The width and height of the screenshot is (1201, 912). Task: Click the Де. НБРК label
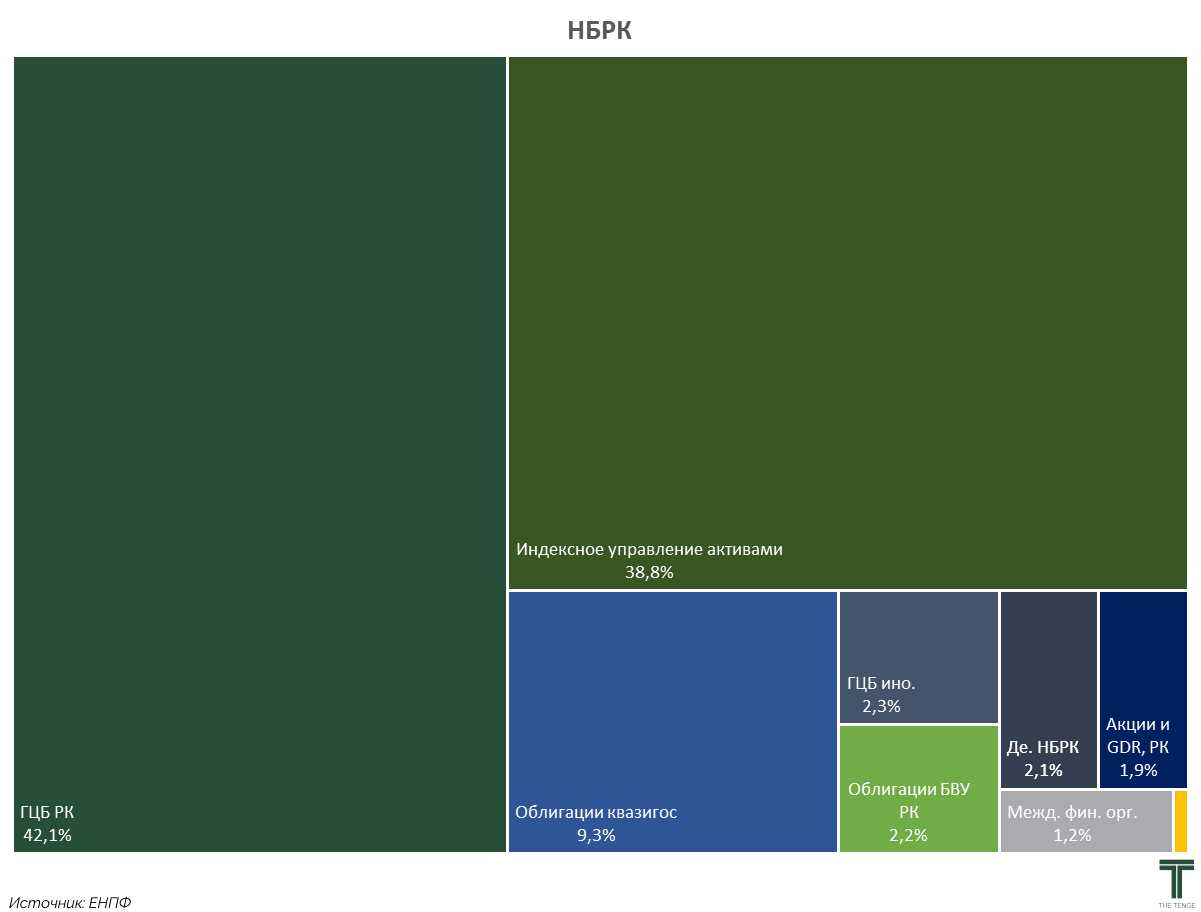click(1043, 747)
